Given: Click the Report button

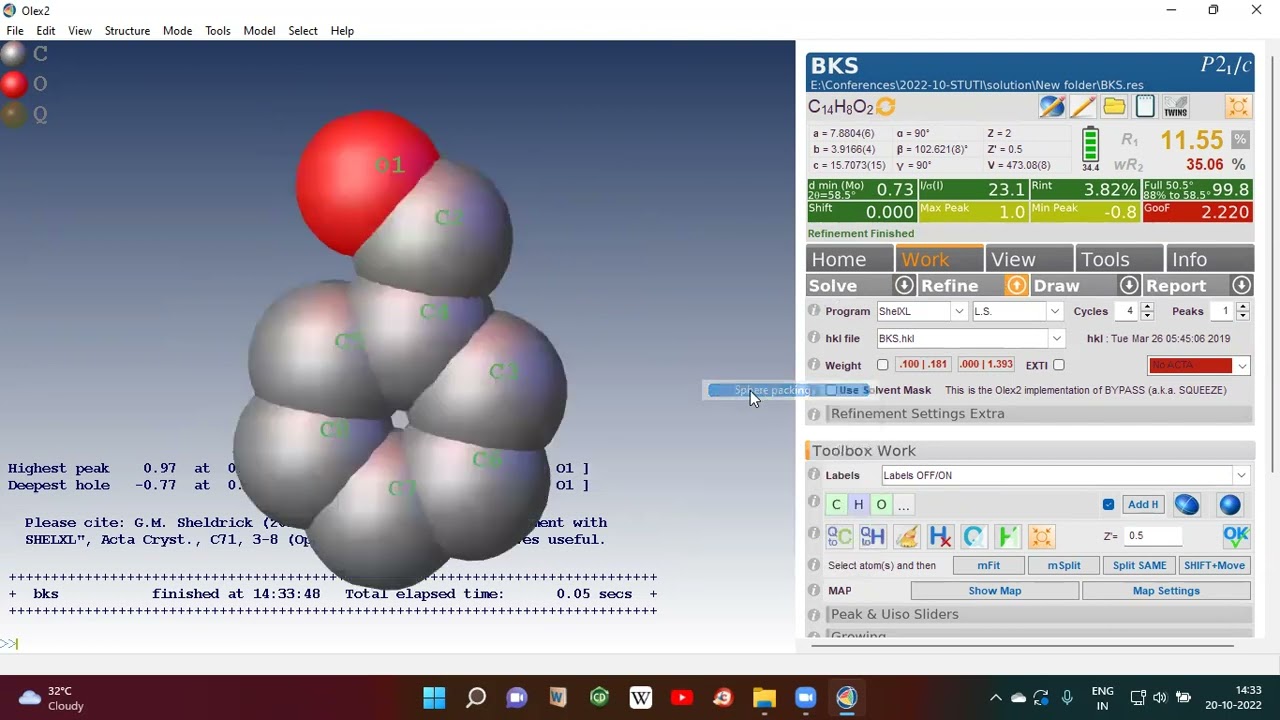Looking at the screenshot, I should pos(1186,286).
